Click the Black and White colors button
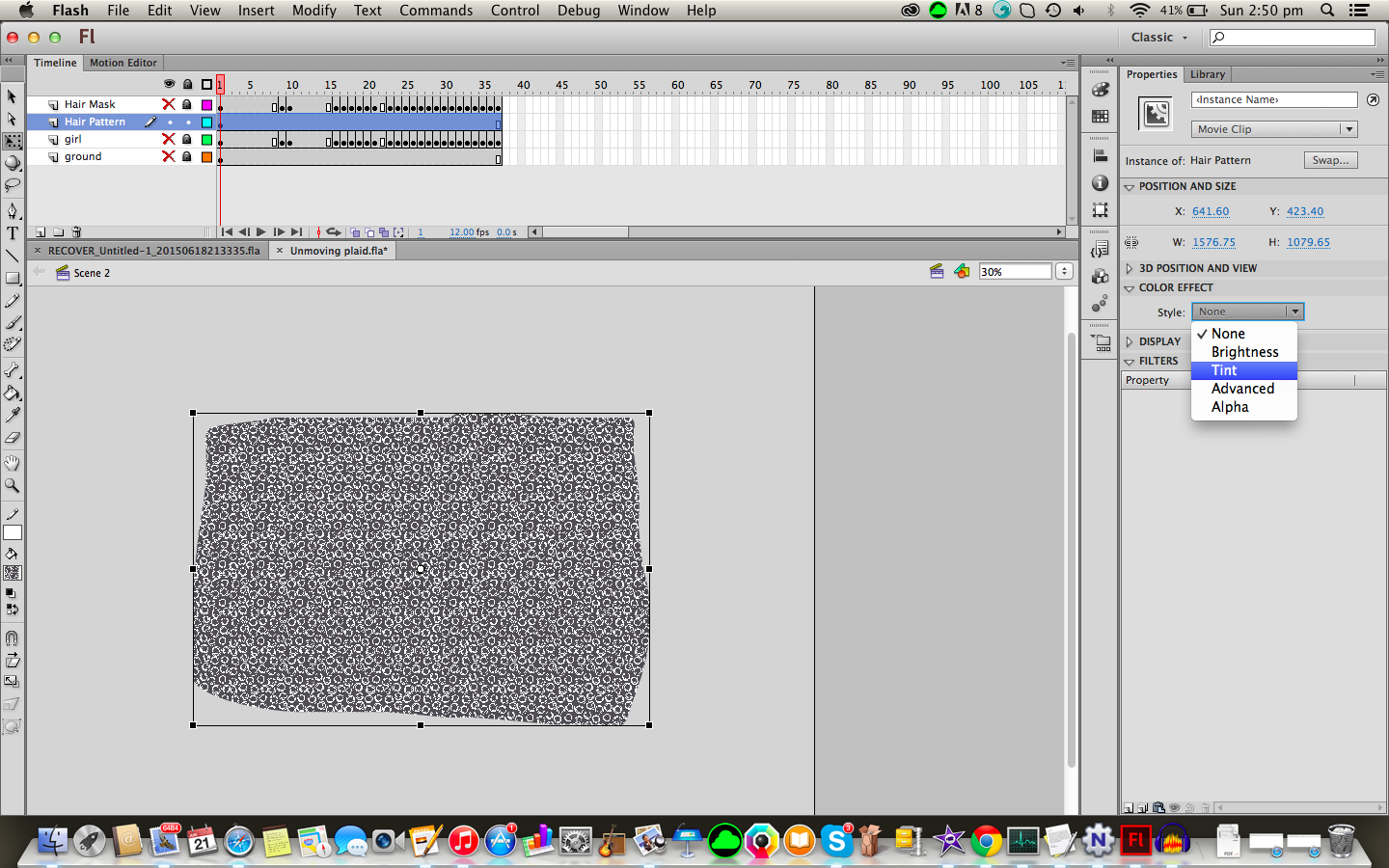Image resolution: width=1389 pixels, height=868 pixels. [11, 592]
